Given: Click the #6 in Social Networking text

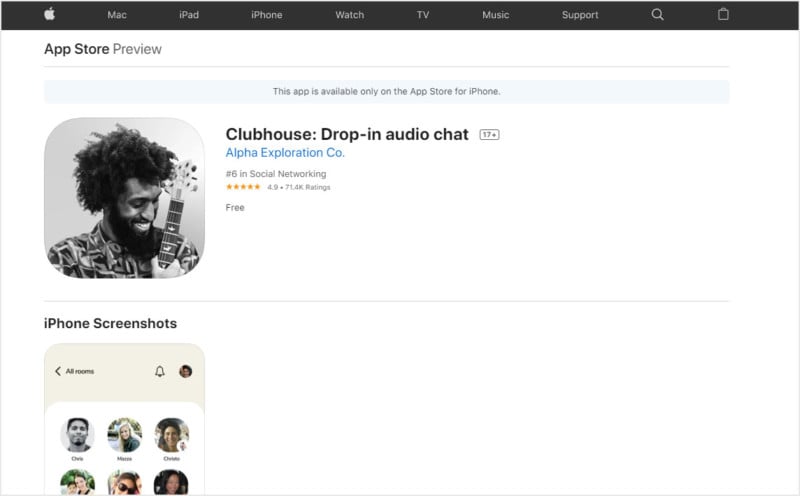Looking at the screenshot, I should 276,174.
